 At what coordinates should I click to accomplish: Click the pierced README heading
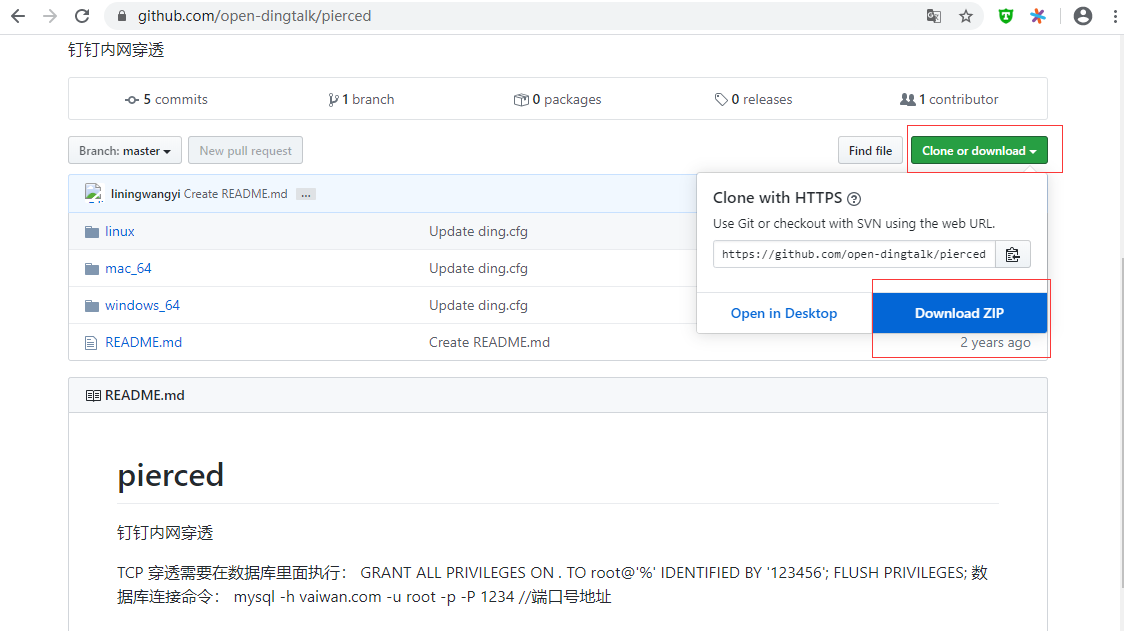point(171,476)
